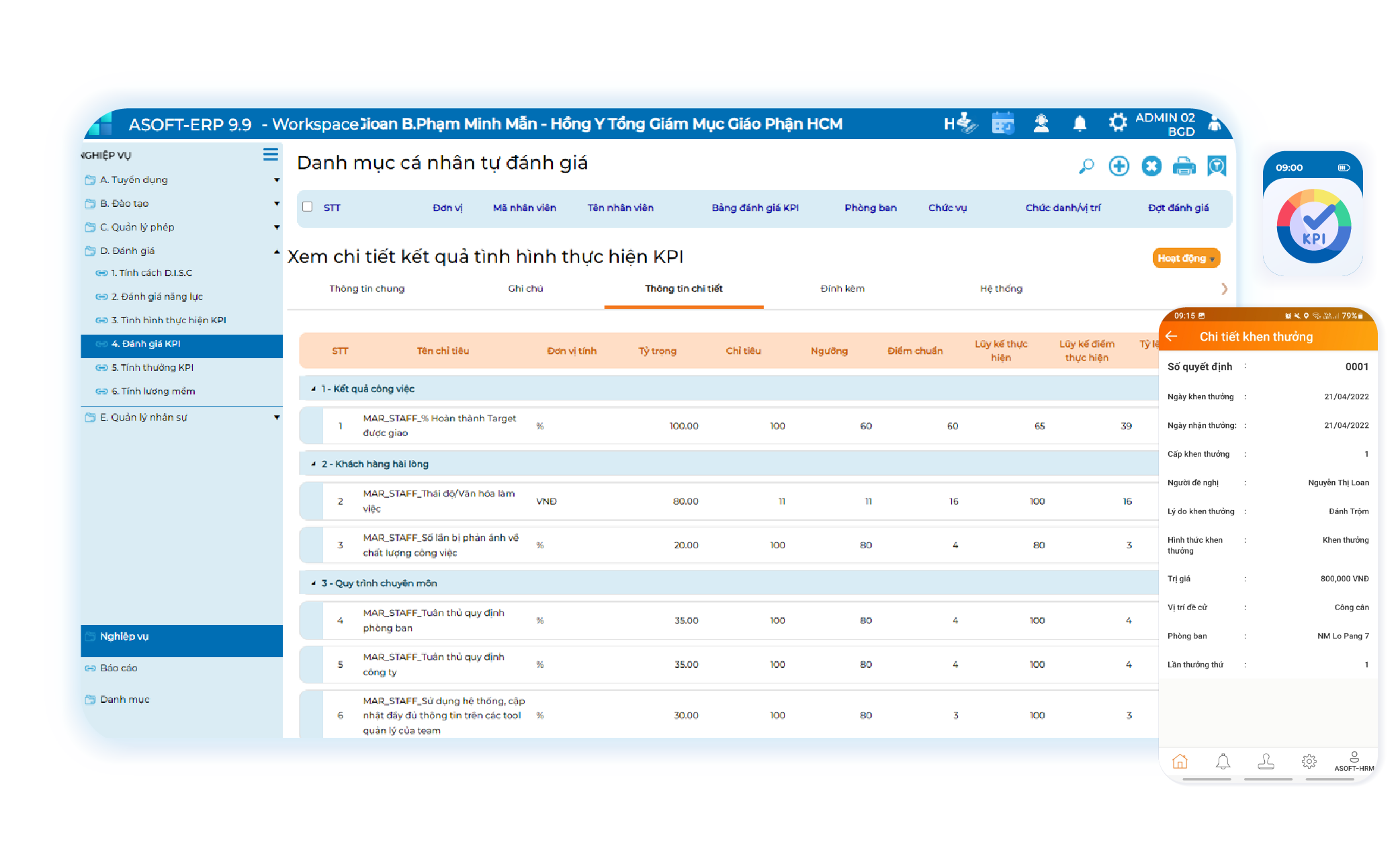Open the search icon above the KPI table
This screenshot has width=1400, height=846.
[1087, 165]
